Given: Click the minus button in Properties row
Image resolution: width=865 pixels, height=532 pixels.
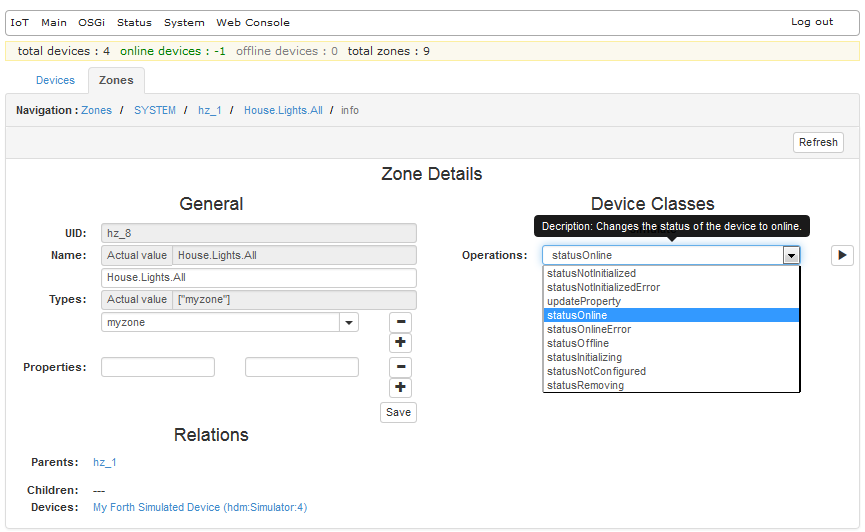Looking at the screenshot, I should pos(400,367).
